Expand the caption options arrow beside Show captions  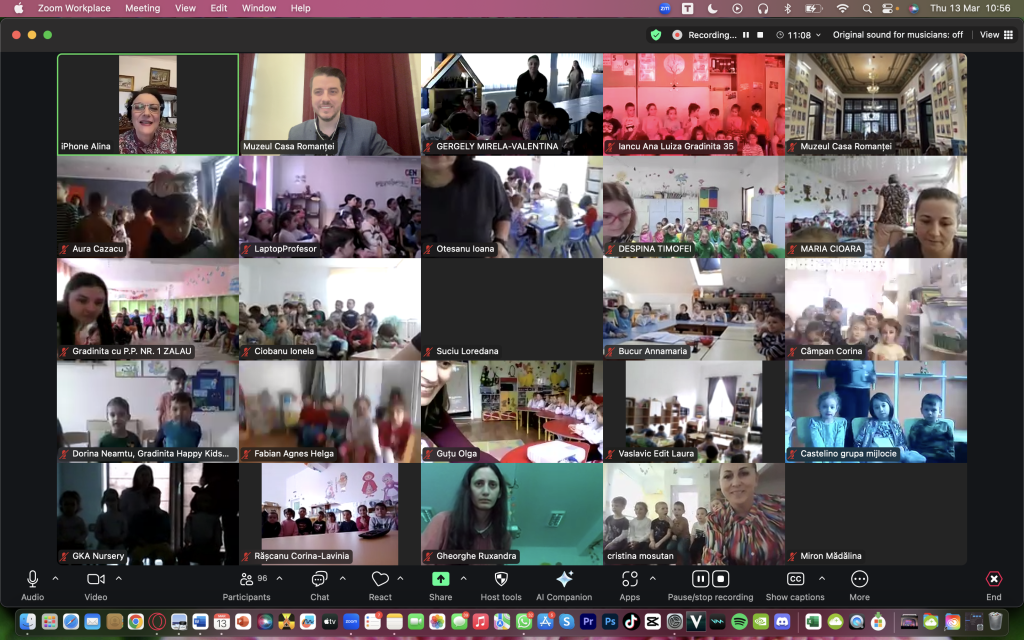click(822, 579)
